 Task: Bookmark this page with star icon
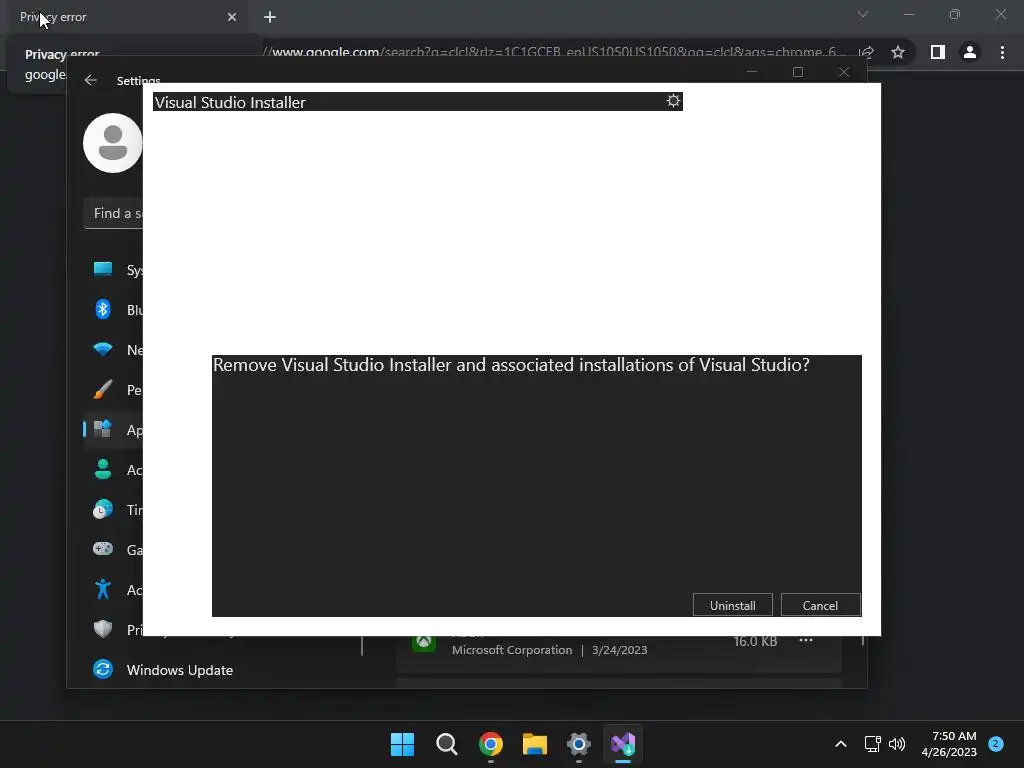898,52
